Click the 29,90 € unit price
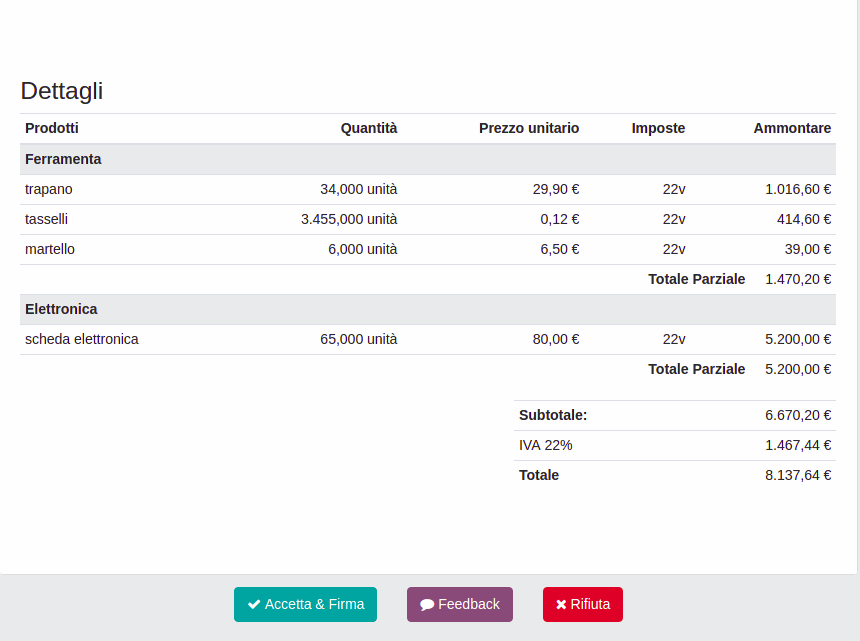 click(556, 189)
